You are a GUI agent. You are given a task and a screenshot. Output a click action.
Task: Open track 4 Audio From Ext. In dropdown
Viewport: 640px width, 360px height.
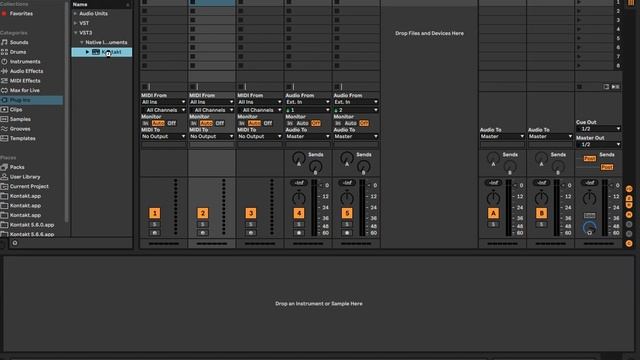(308, 102)
